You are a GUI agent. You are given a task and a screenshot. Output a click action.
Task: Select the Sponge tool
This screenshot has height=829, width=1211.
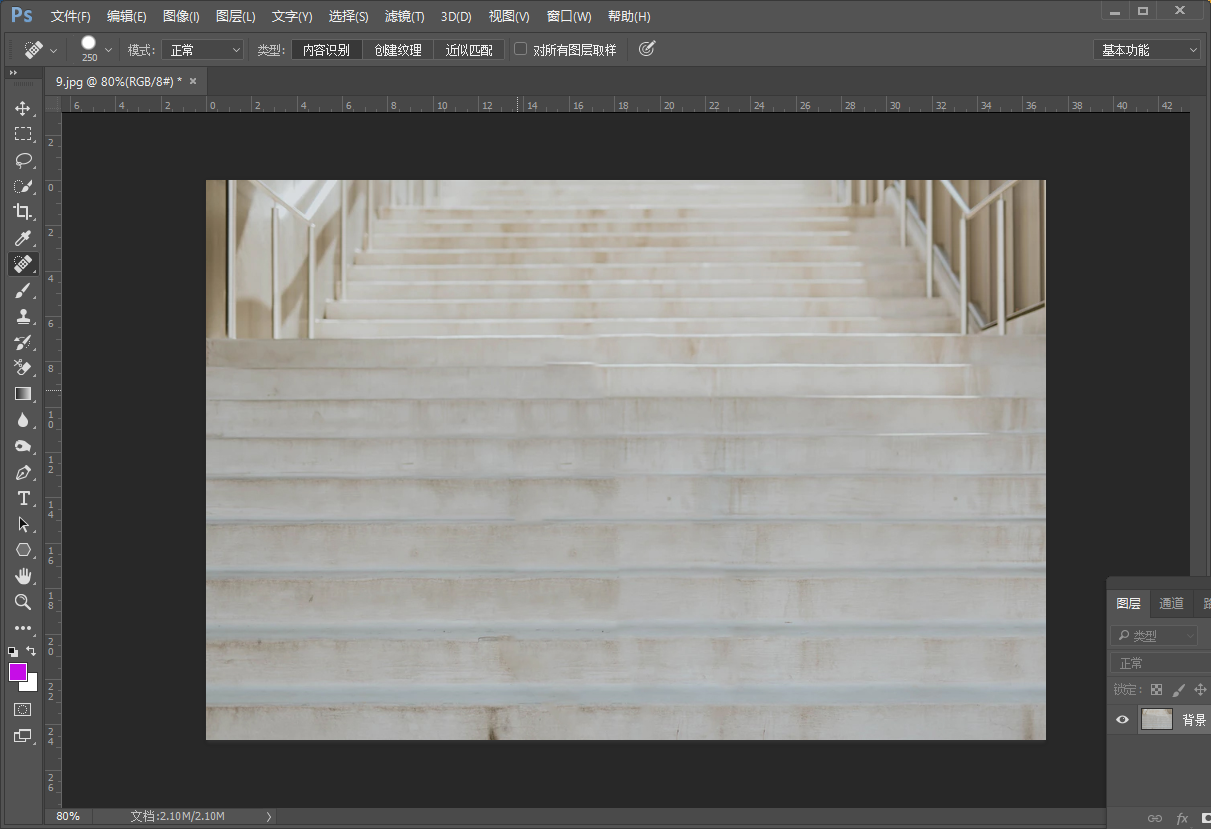tap(23, 446)
